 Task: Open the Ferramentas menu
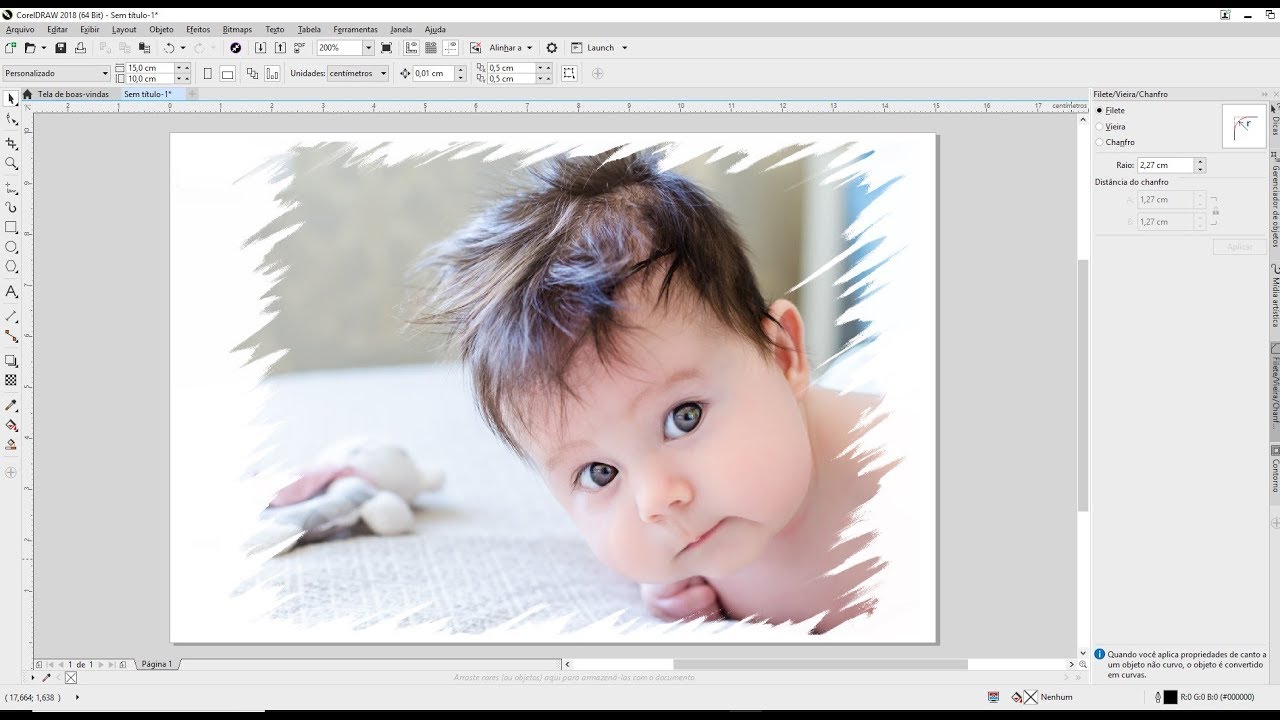(355, 30)
